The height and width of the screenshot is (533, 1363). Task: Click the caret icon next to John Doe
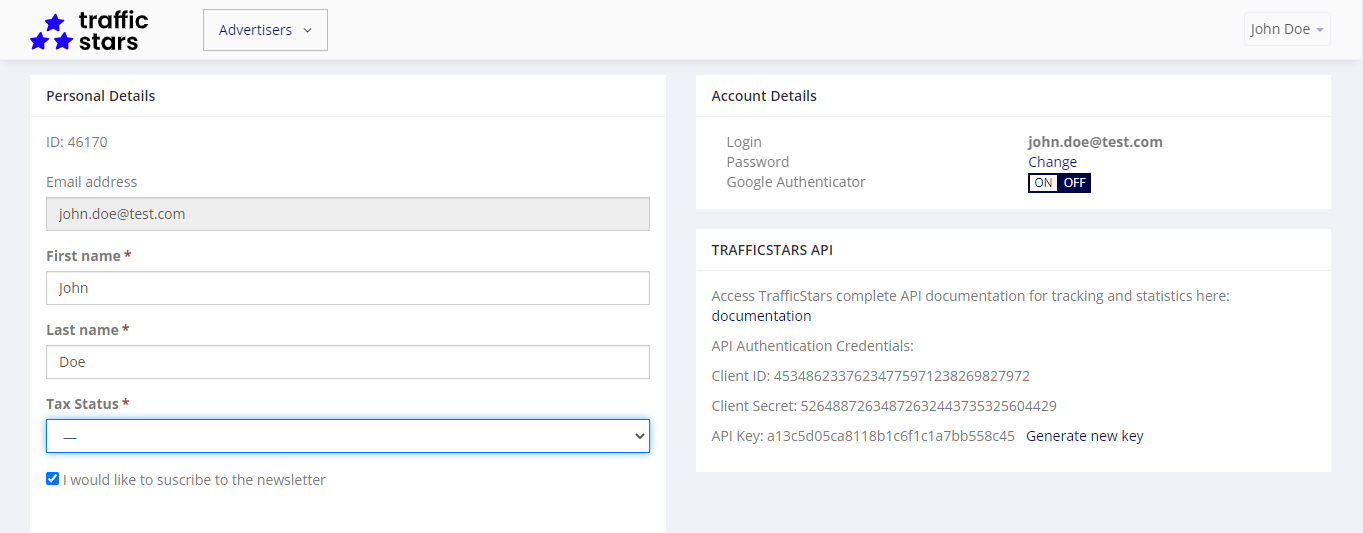pos(1320,30)
